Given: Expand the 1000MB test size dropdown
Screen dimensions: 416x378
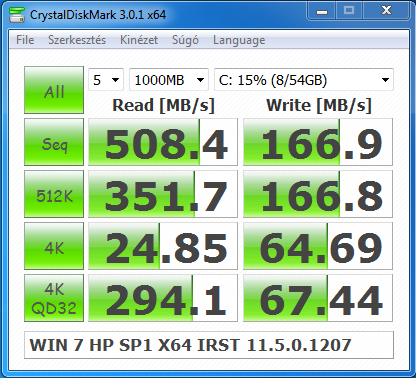Looking at the screenshot, I should click(169, 80).
